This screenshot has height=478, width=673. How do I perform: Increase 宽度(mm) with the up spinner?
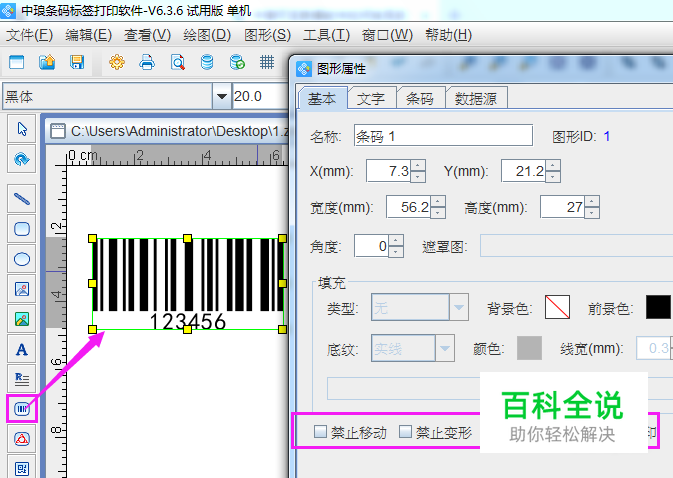coord(438,201)
